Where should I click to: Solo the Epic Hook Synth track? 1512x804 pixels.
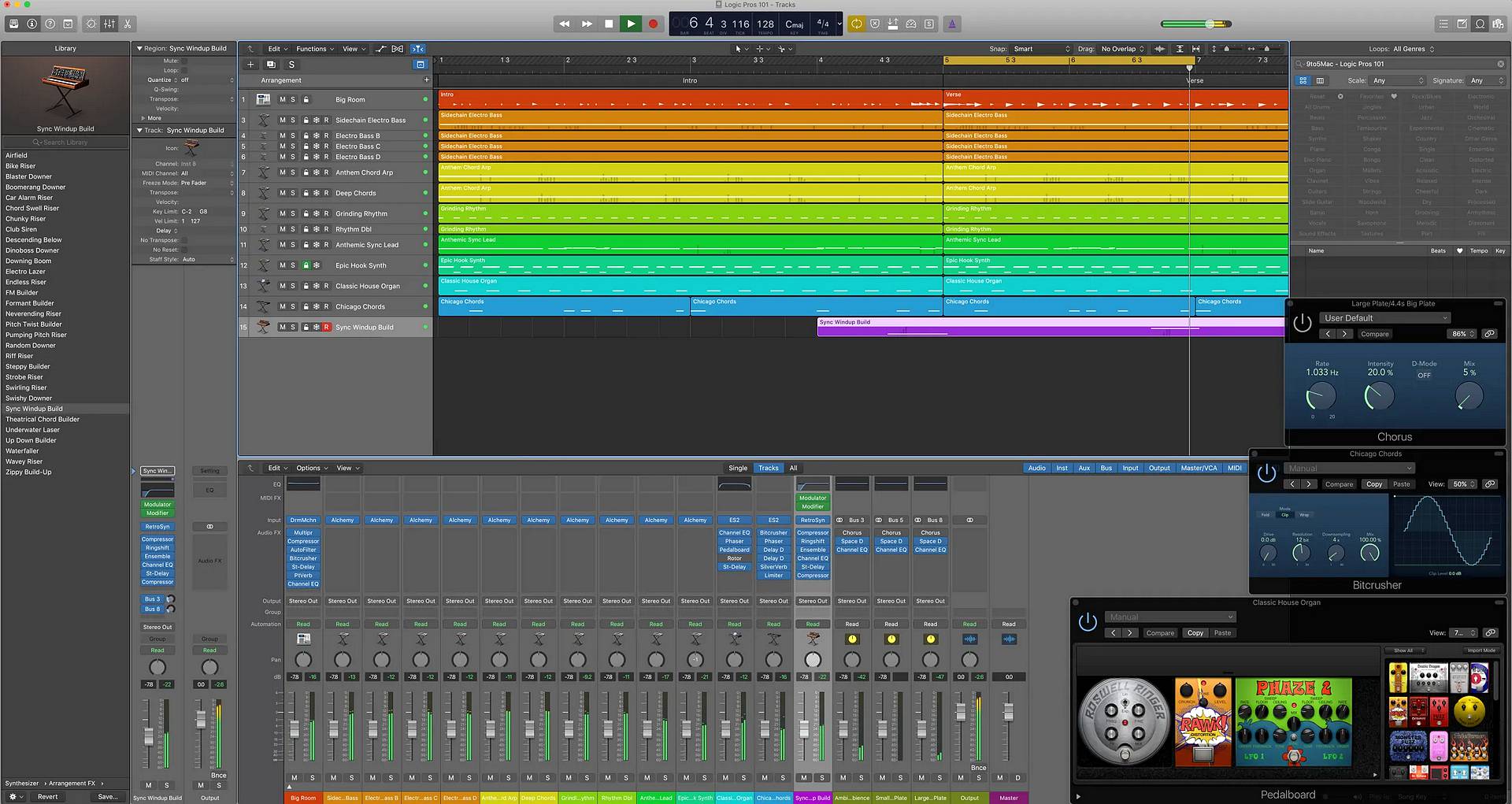(x=291, y=265)
